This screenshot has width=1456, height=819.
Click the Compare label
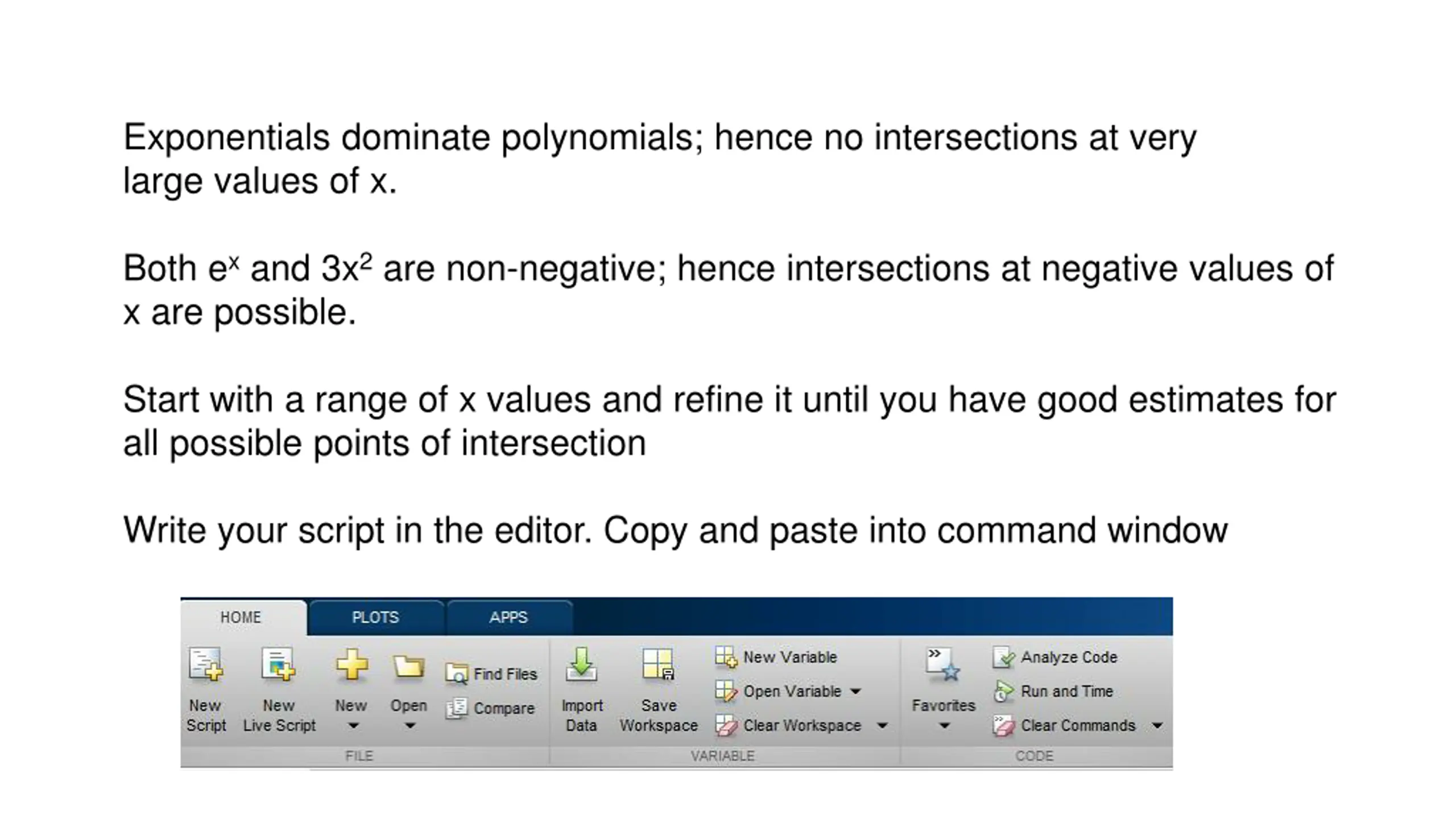point(504,709)
